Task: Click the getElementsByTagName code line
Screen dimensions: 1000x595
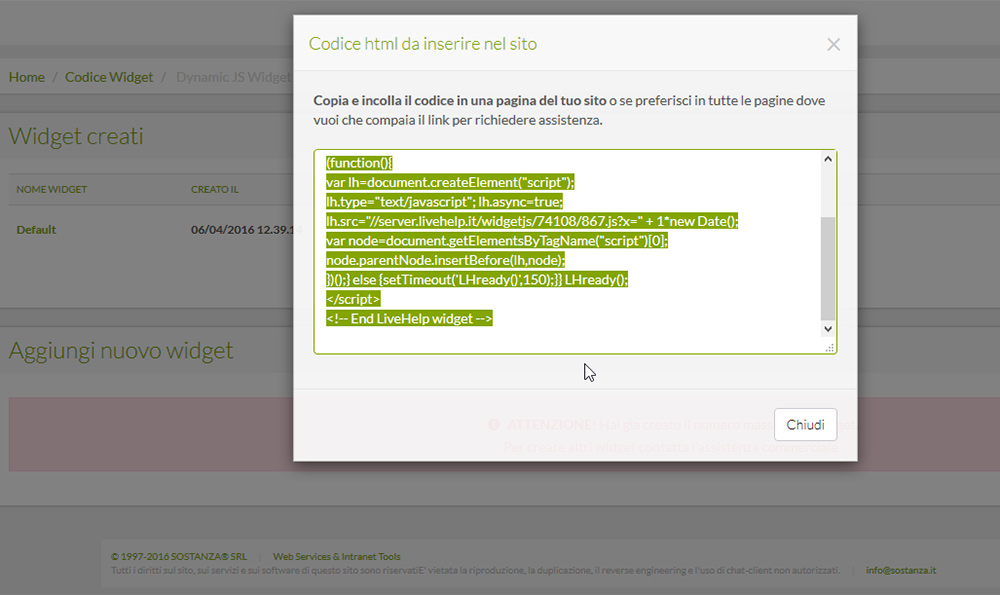Action: [x=497, y=241]
